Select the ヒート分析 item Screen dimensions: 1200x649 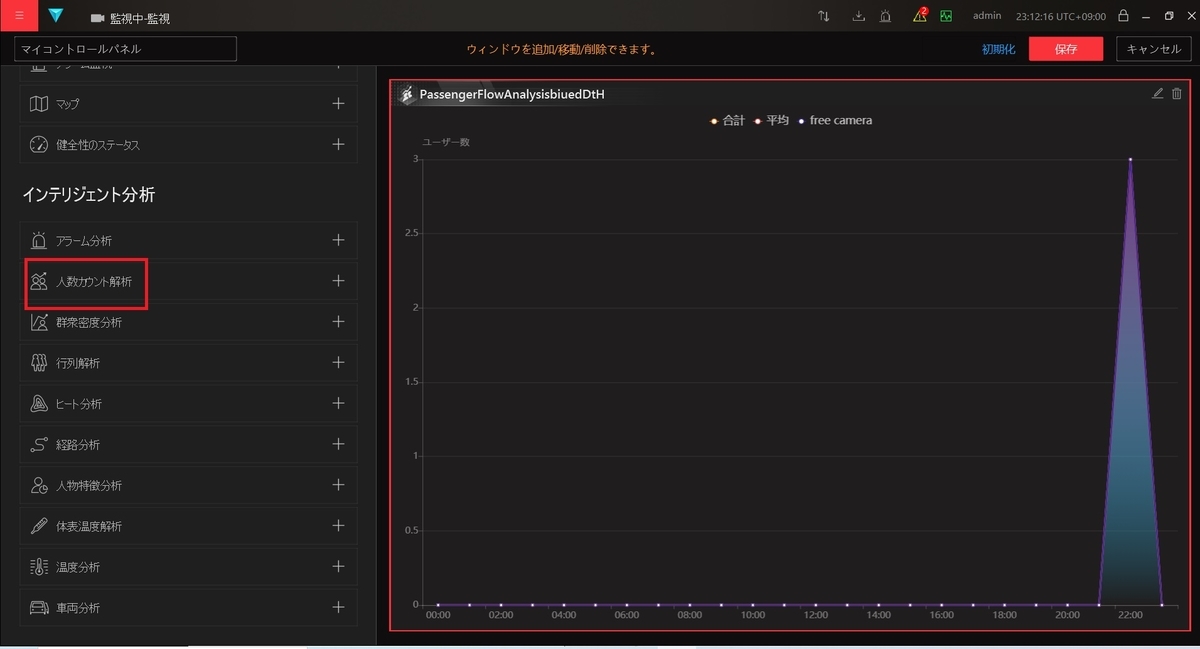tap(188, 404)
